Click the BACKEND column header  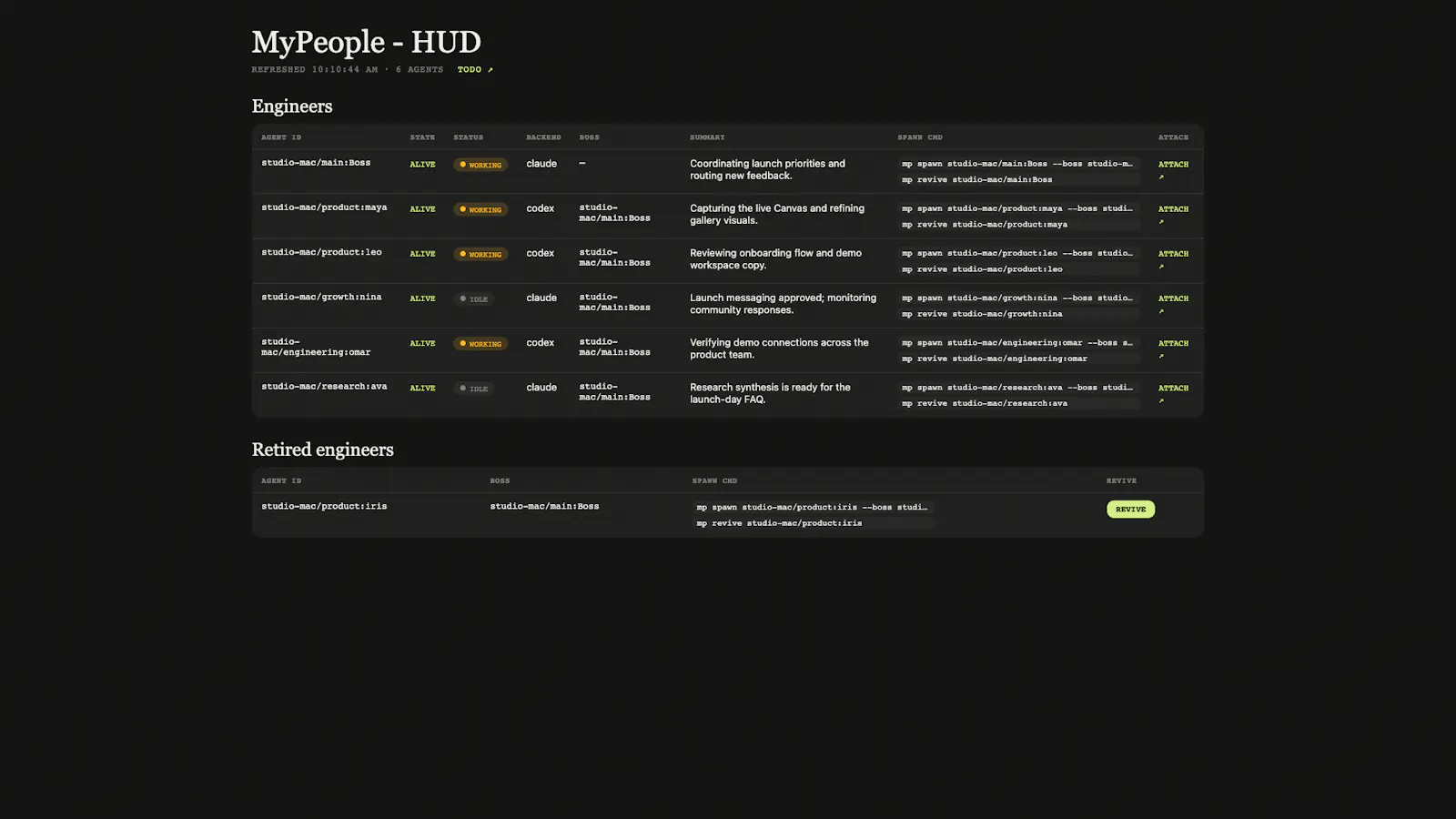pos(543,137)
